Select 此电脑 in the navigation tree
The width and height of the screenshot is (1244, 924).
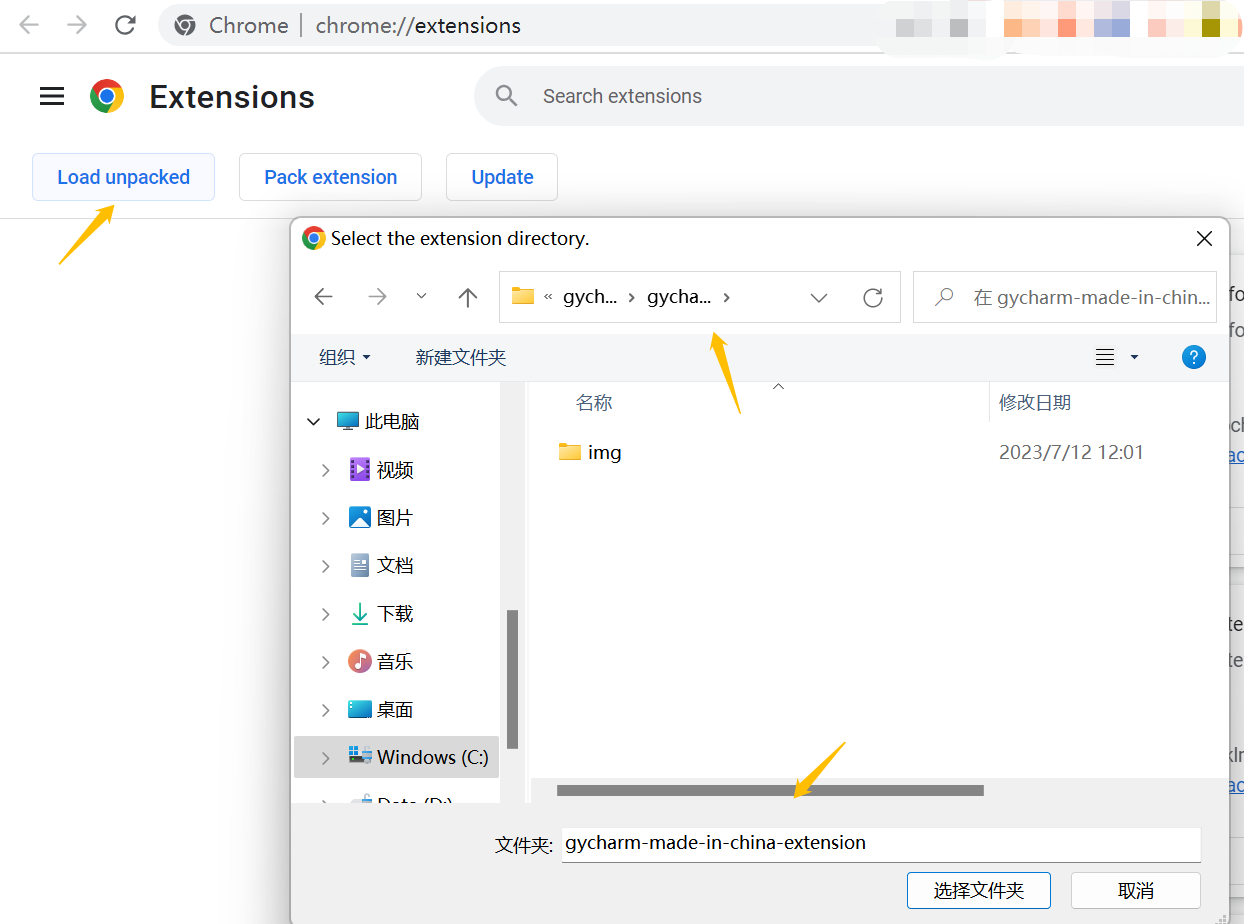coord(392,421)
